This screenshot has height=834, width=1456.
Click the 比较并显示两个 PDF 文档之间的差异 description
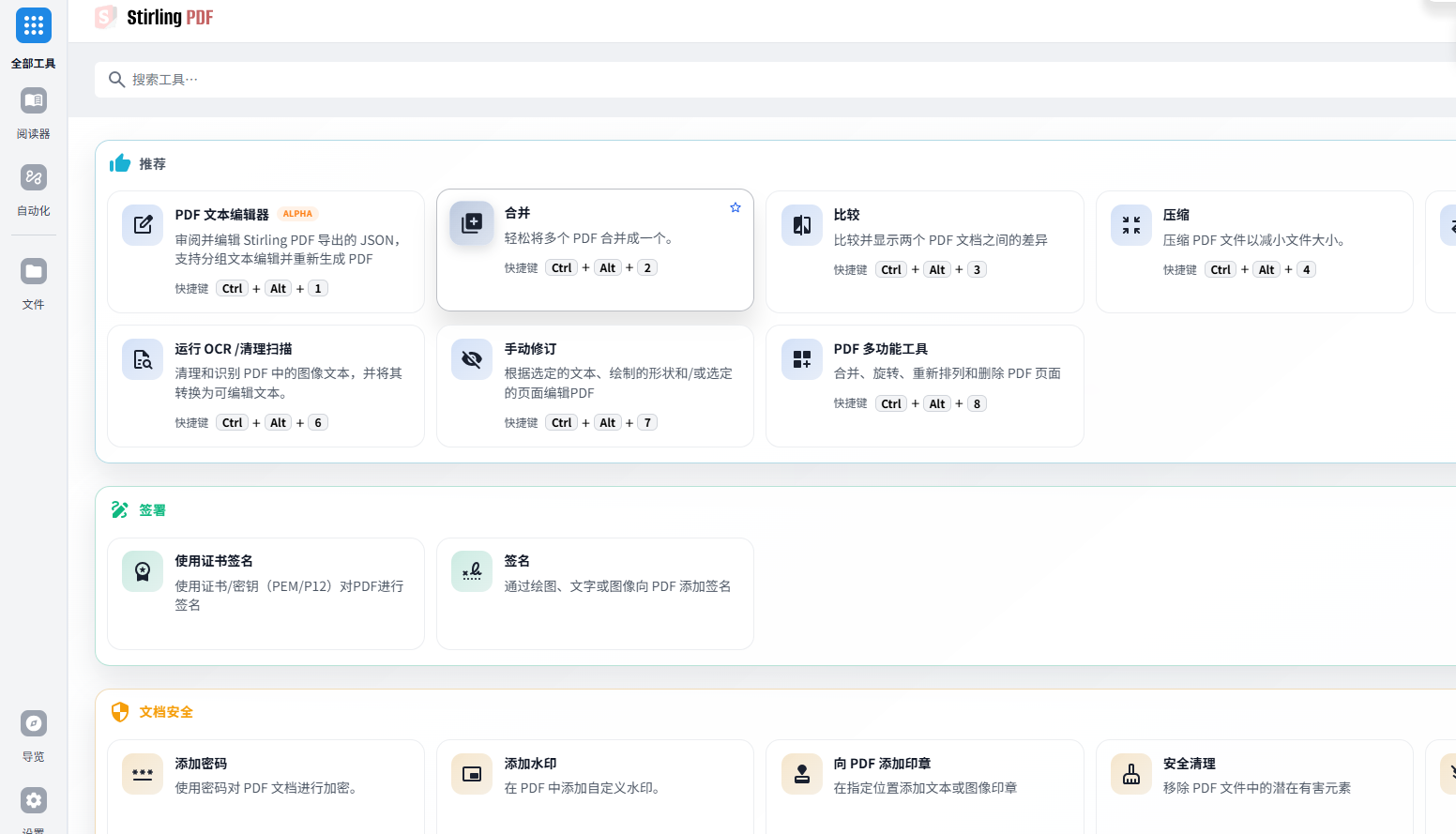[x=941, y=240]
